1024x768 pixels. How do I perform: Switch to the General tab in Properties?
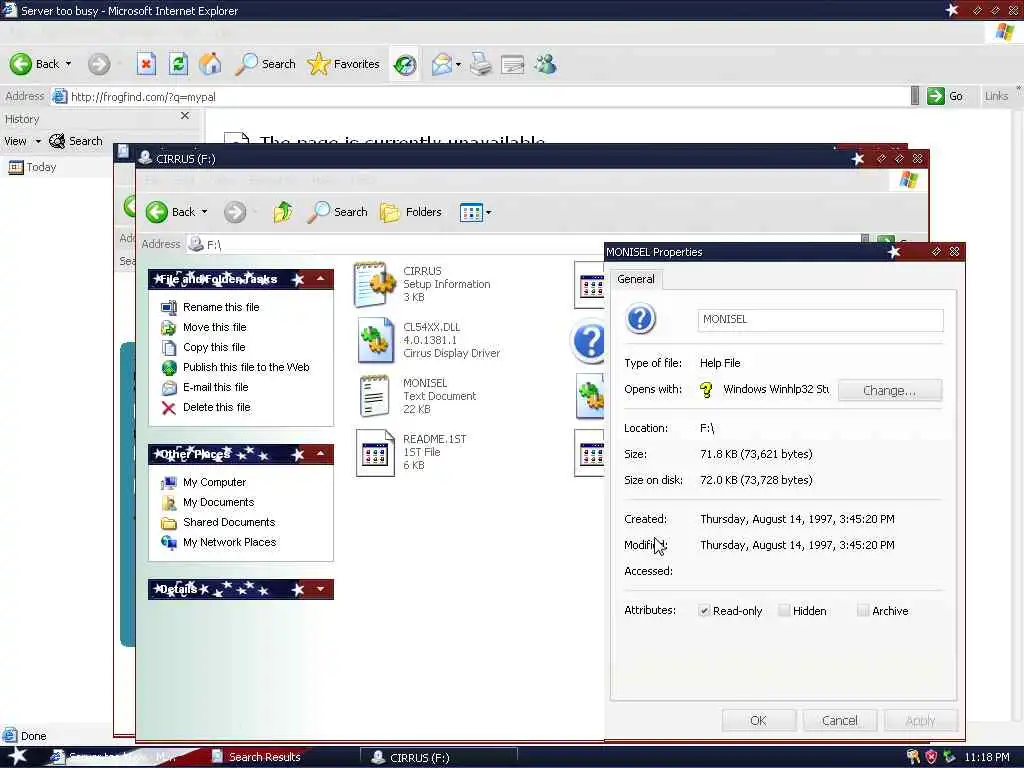635,280
